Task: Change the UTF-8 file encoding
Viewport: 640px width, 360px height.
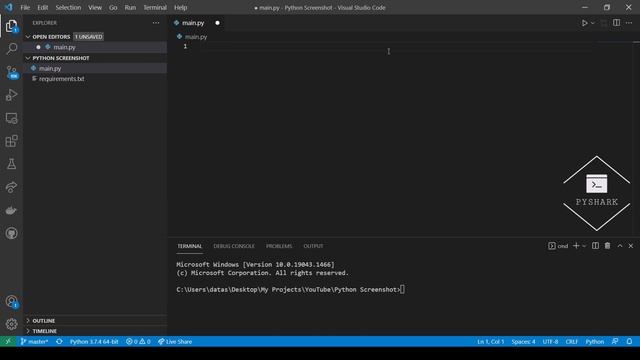Action: (x=550, y=342)
